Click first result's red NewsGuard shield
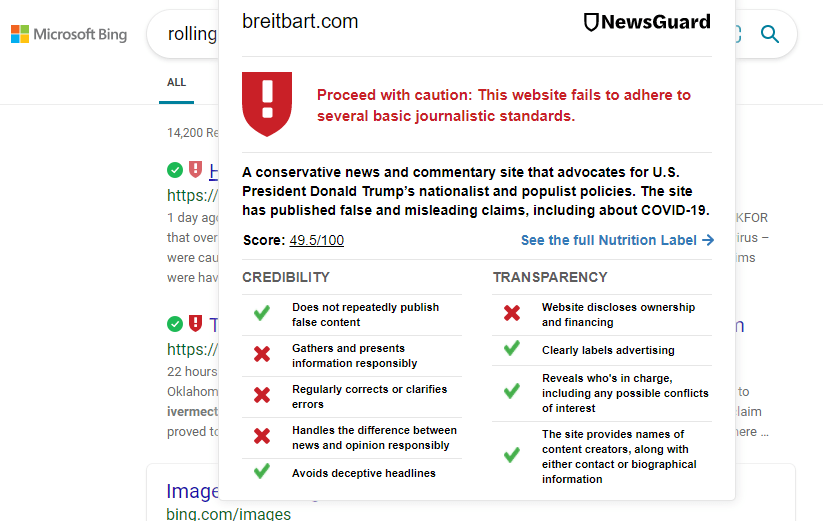The height and width of the screenshot is (521, 823). tap(195, 170)
